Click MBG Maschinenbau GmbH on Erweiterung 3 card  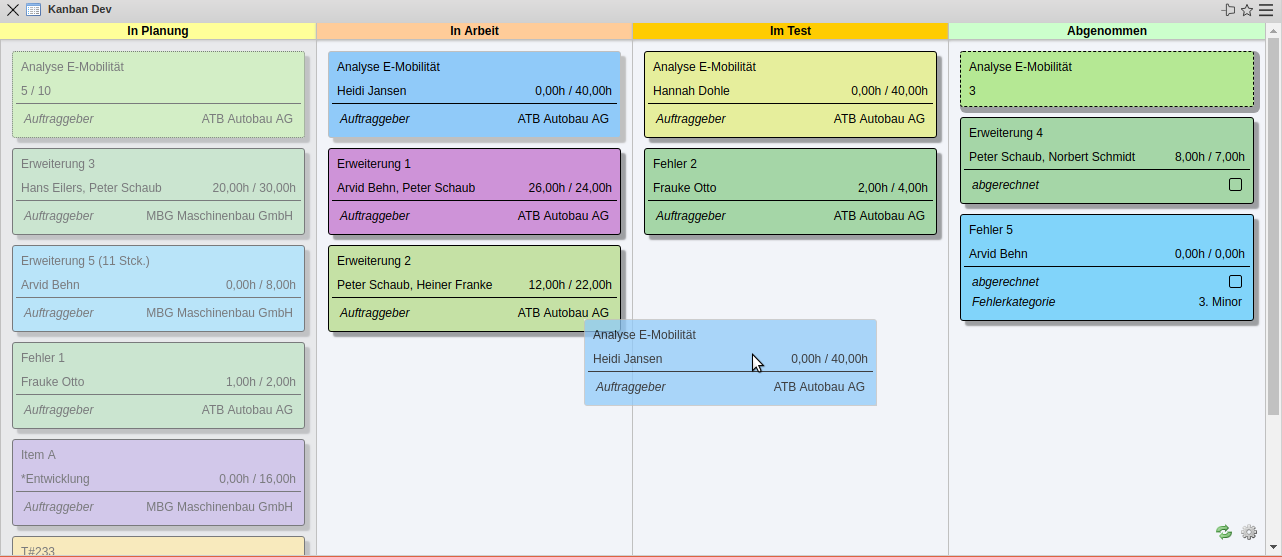click(219, 216)
